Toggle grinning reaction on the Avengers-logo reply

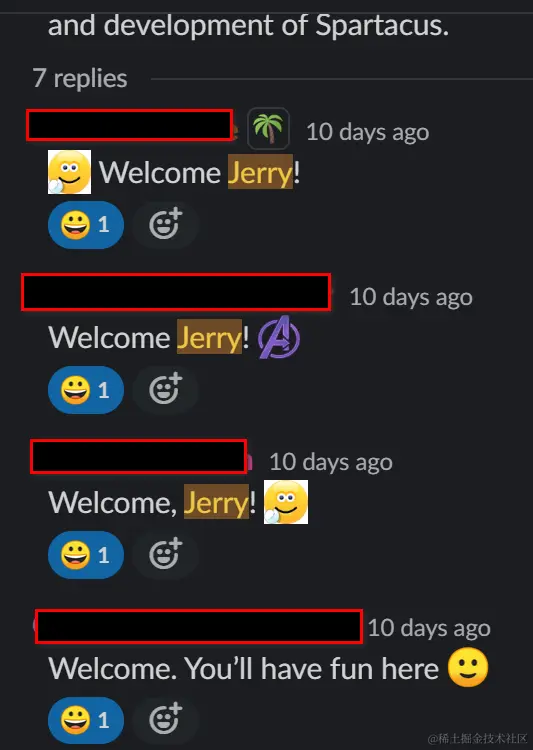86,390
